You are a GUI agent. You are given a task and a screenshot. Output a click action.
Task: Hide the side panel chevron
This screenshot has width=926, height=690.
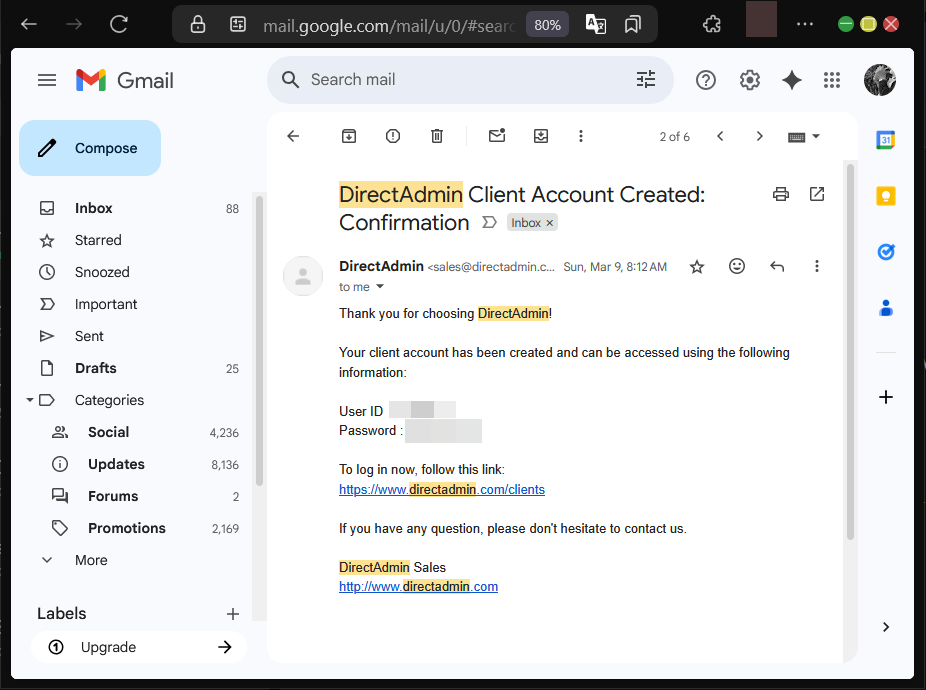click(x=885, y=627)
